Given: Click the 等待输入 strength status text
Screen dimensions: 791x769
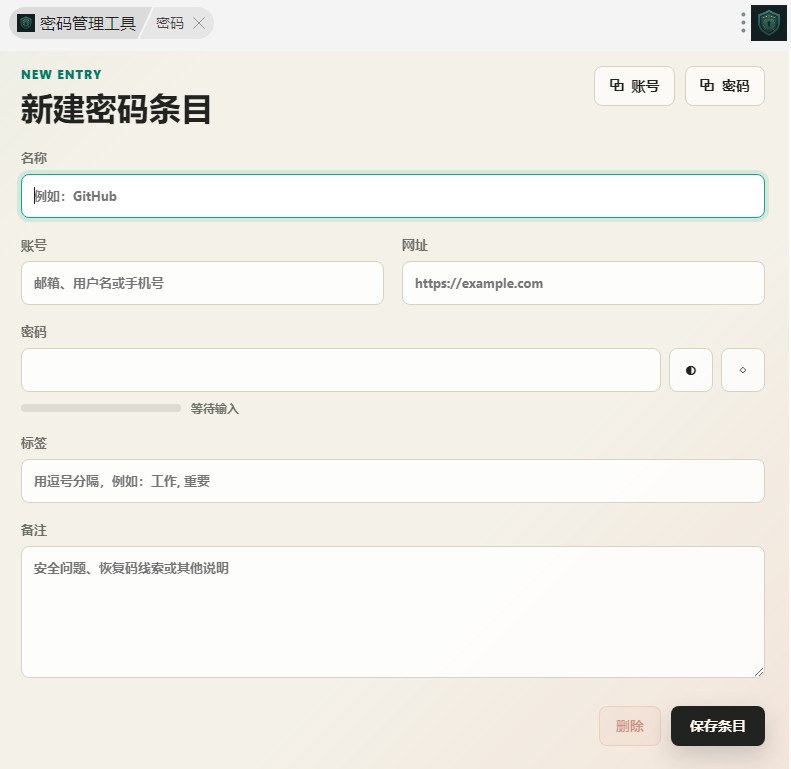Looking at the screenshot, I should [214, 408].
